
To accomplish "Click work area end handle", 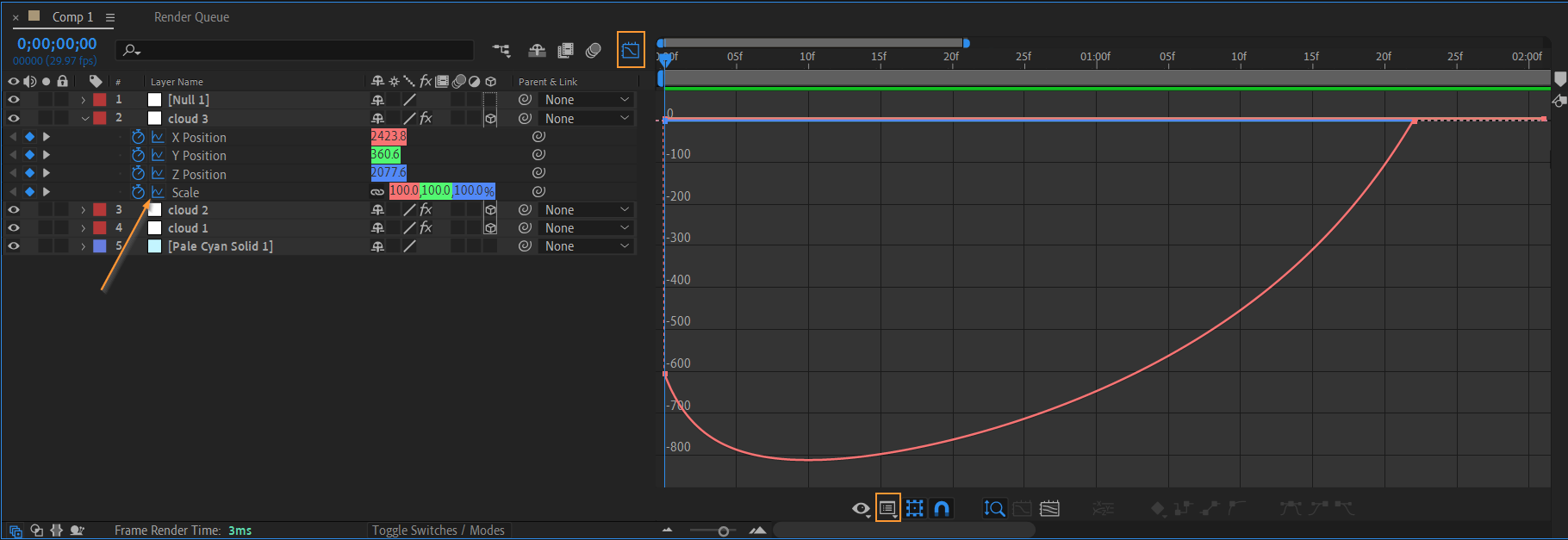I will [966, 42].
